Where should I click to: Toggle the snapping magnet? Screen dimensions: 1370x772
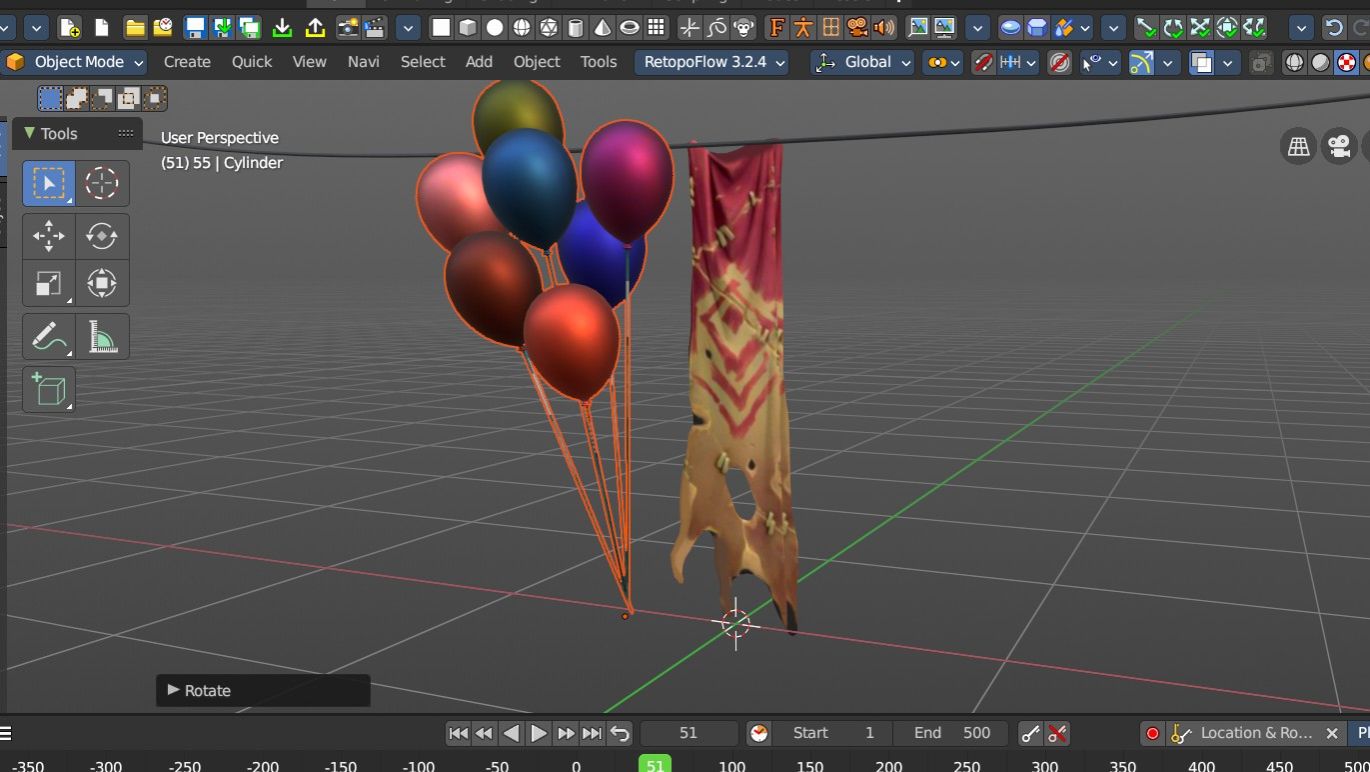coord(984,62)
